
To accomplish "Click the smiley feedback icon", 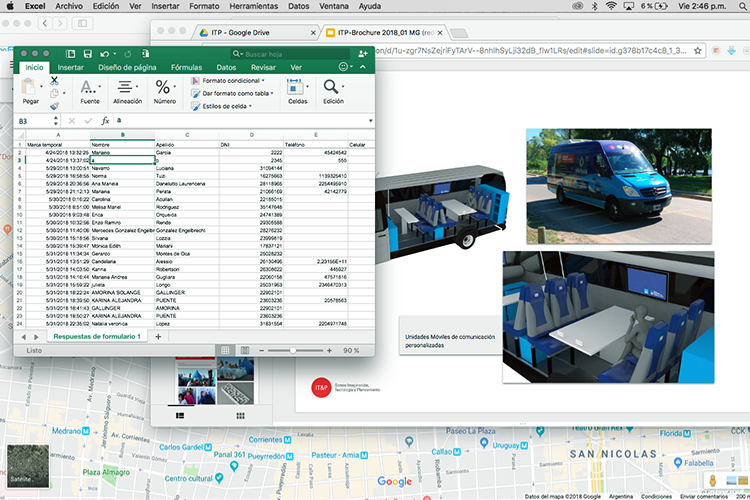I will (x=343, y=67).
